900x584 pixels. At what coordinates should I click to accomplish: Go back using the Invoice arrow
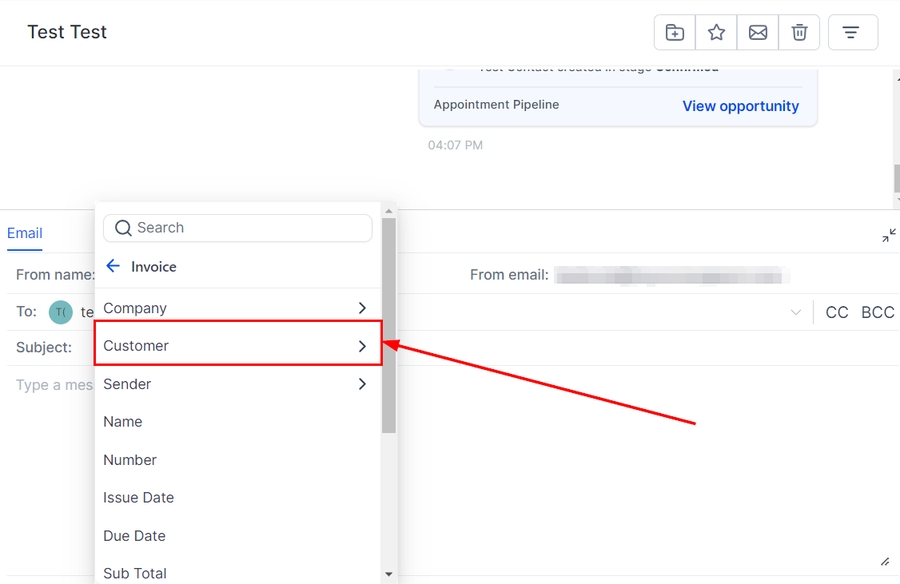(x=113, y=266)
